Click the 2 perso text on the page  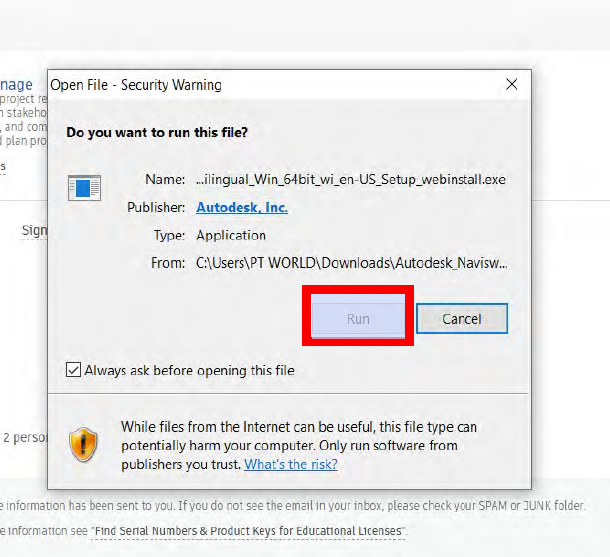[x=22, y=437]
